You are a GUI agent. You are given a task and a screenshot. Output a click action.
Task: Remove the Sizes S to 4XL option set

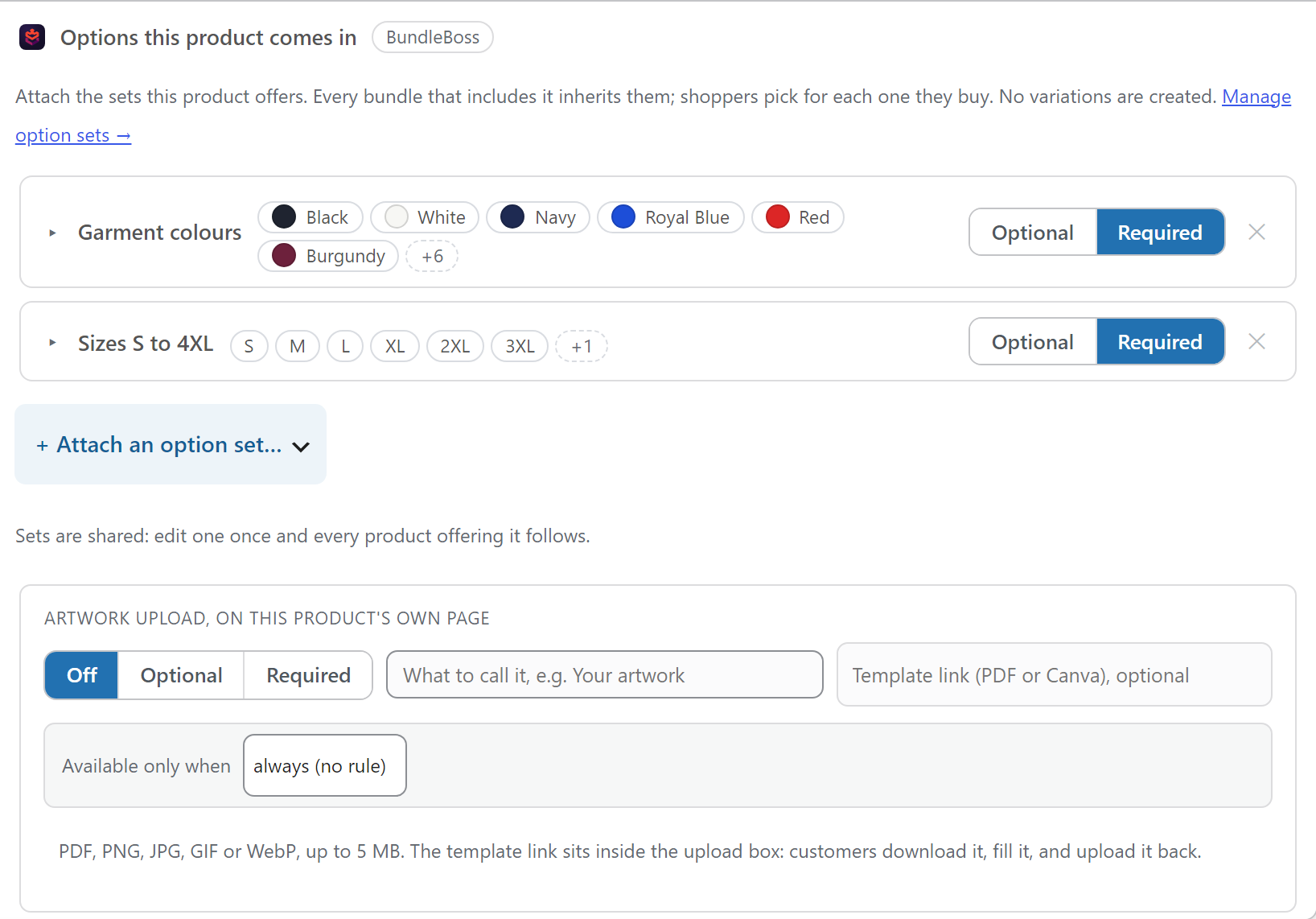pos(1256,341)
